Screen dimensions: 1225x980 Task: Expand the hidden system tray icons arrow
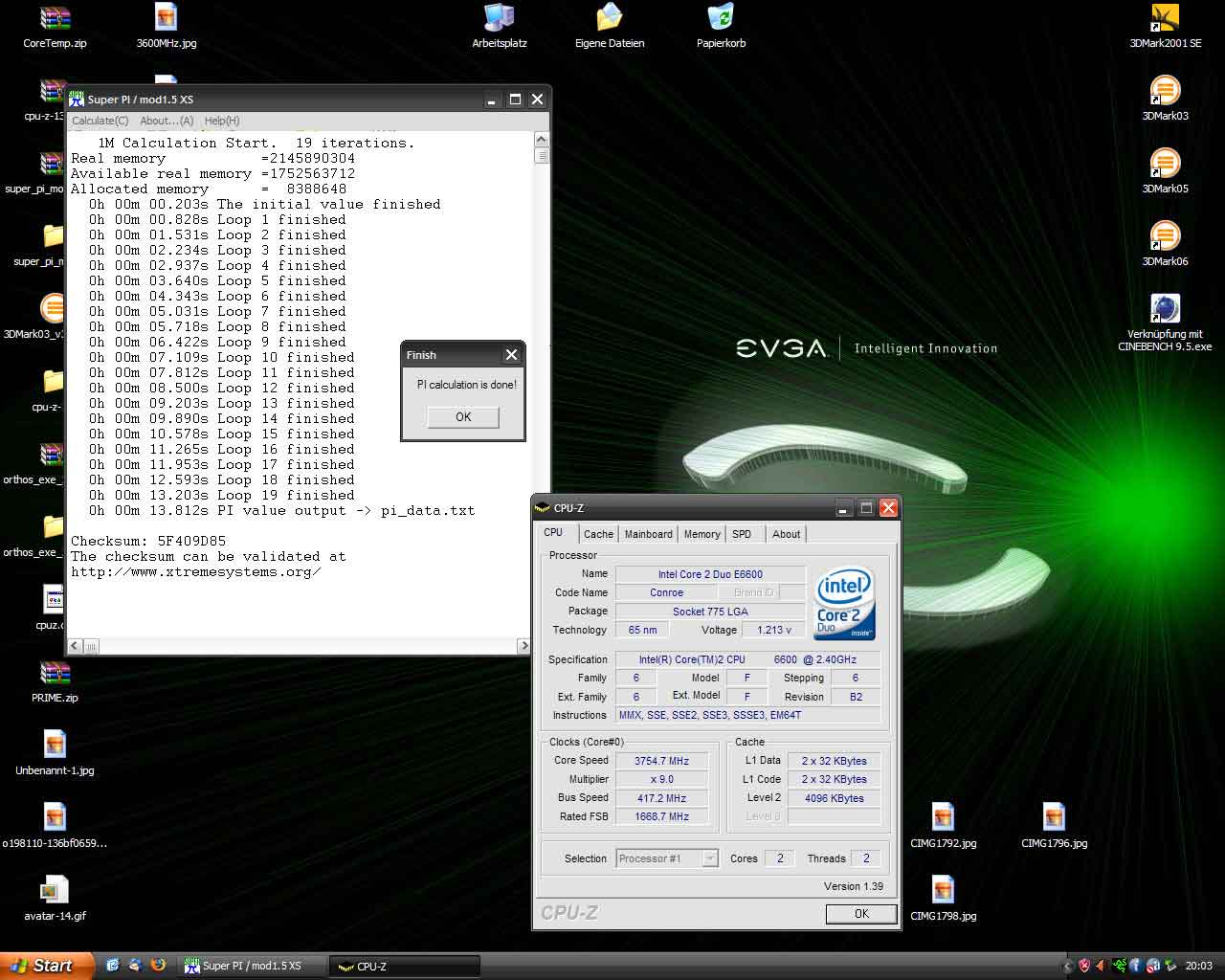[x=1069, y=966]
